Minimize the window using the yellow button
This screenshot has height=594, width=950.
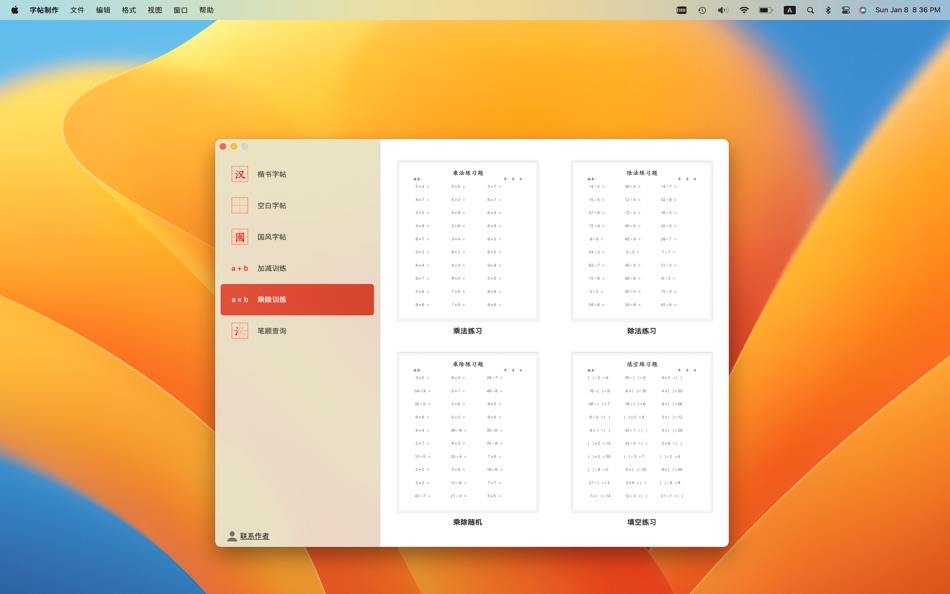(x=234, y=147)
